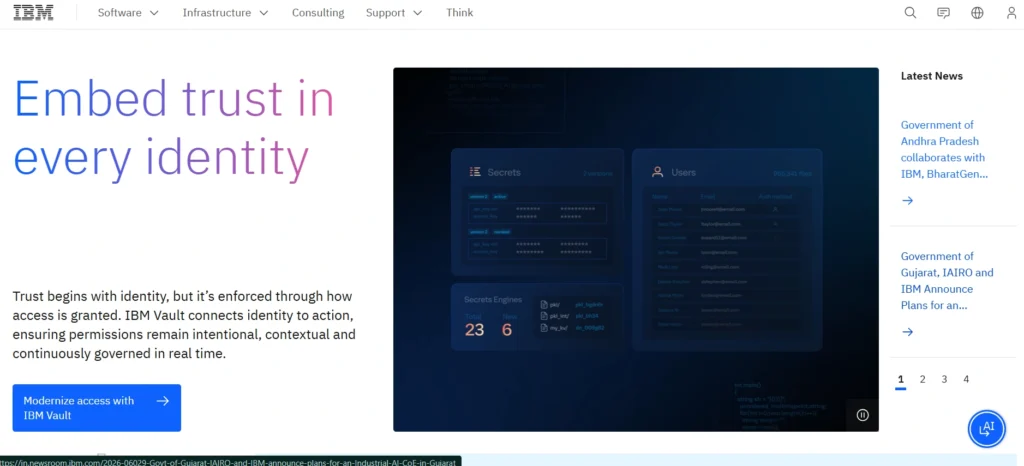Open Government of Andhra Pradesh news link
1024x466 pixels.
point(944,149)
